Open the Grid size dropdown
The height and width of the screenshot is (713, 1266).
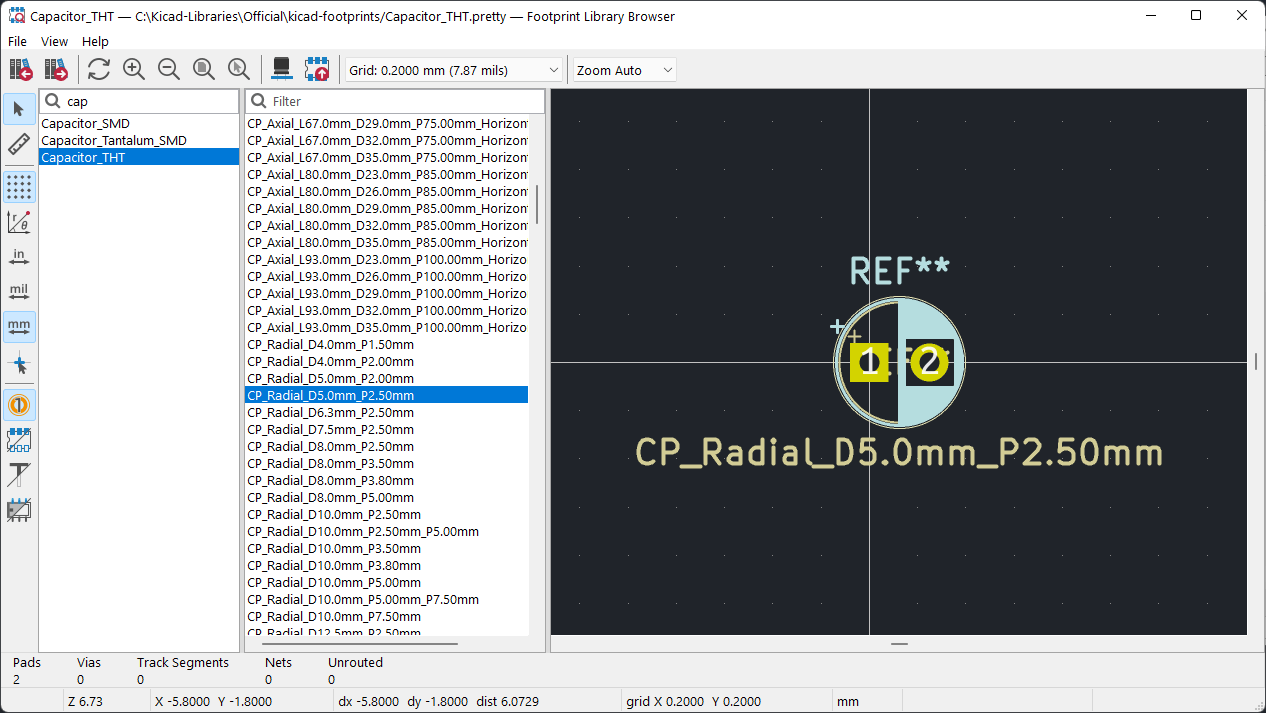(x=454, y=70)
